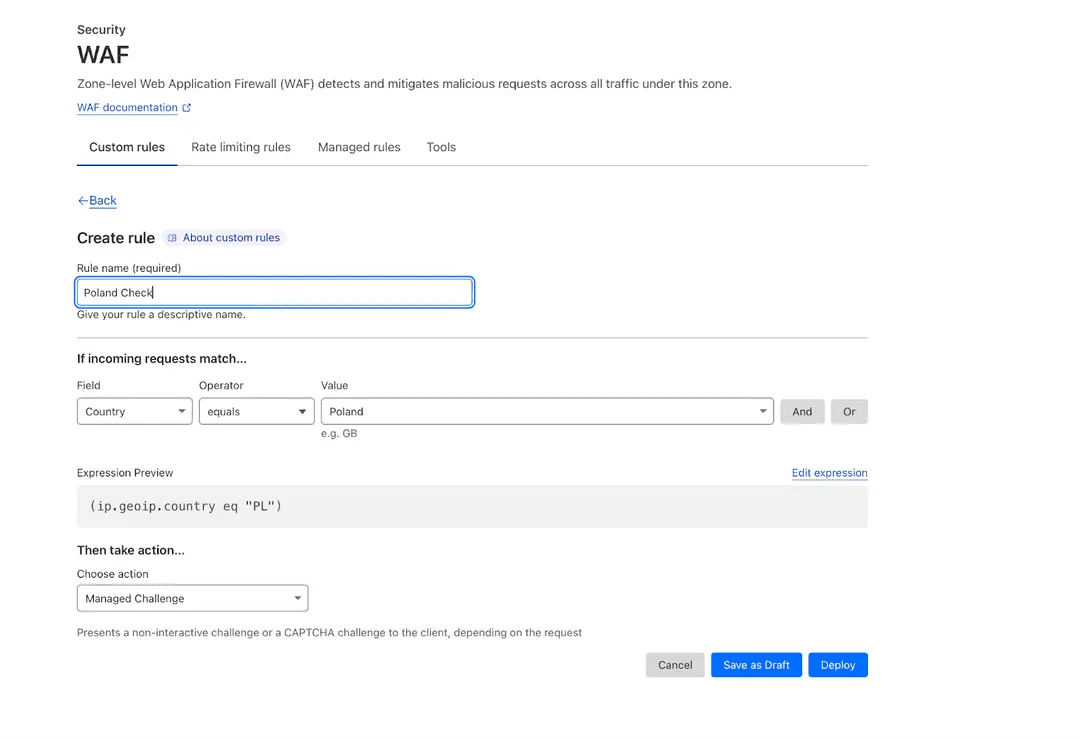This screenshot has height=739, width=1080.
Task: Deploy the custom rule
Action: (x=838, y=665)
